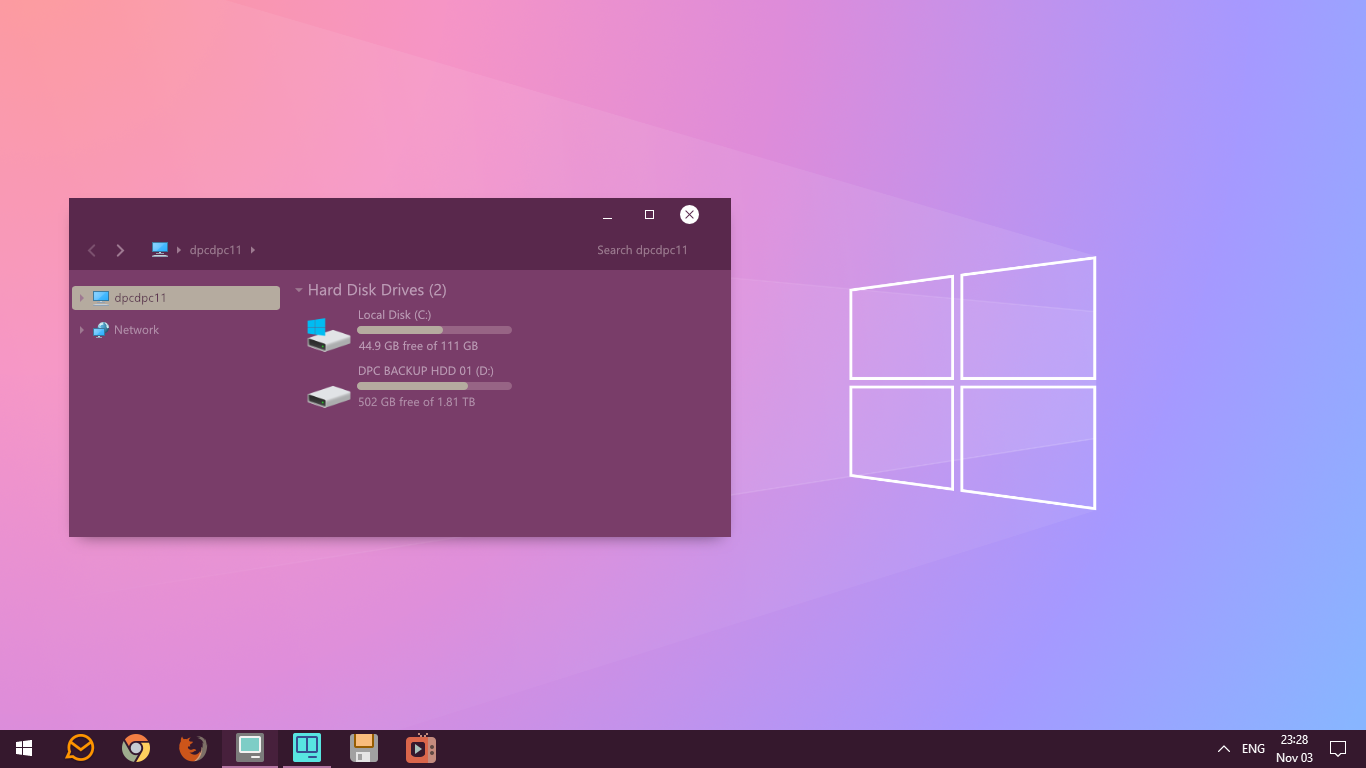1366x768 pixels.
Task: Select dpcdpc11 in the navigation pane
Action: 176,298
